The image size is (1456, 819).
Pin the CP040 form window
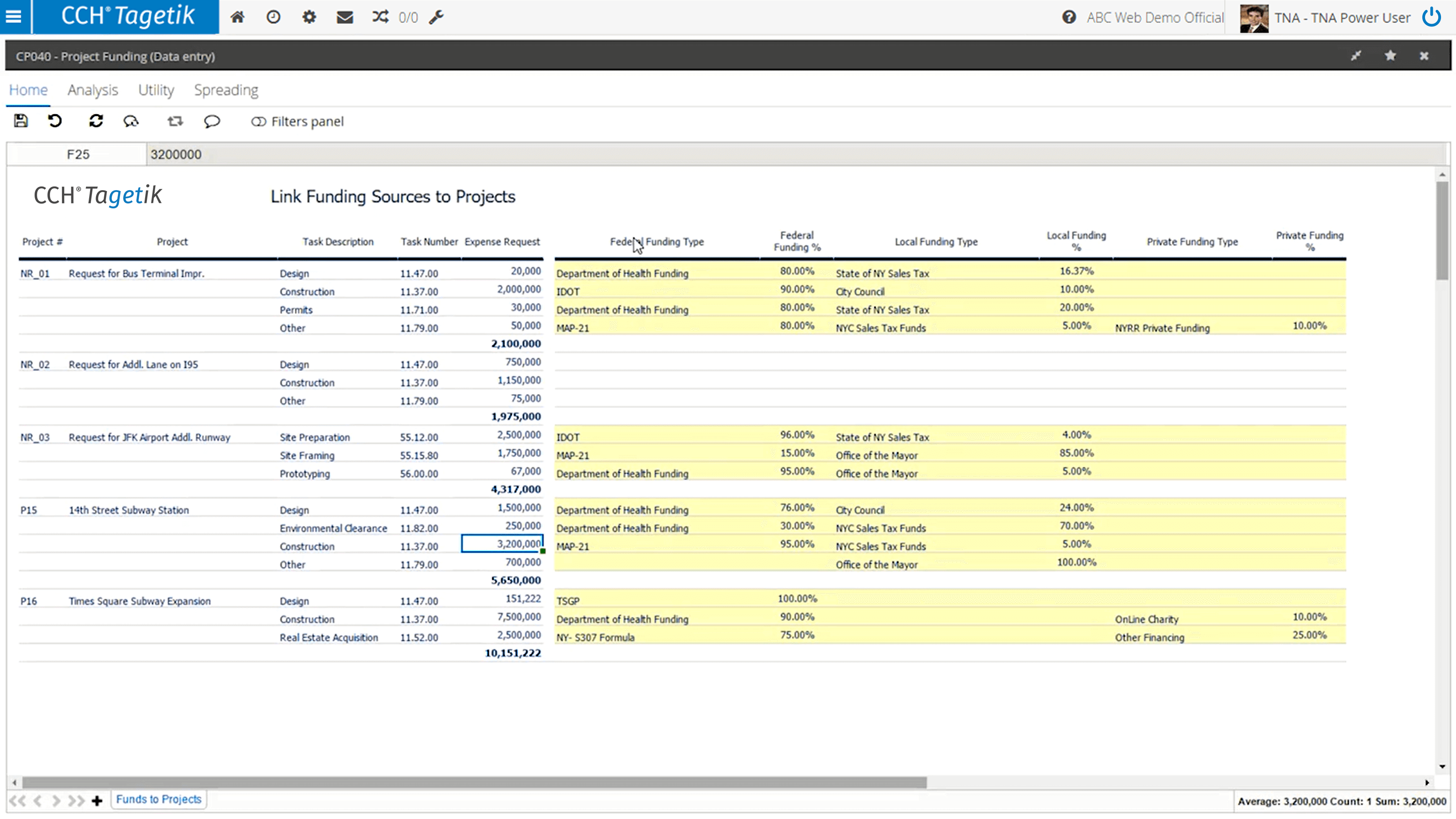[x=1356, y=56]
